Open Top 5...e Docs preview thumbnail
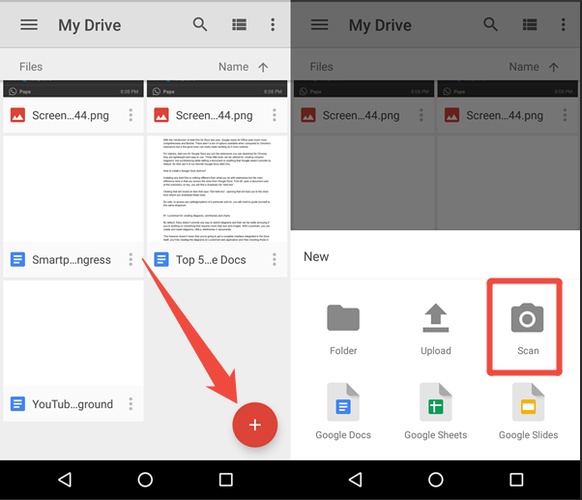 [217, 189]
